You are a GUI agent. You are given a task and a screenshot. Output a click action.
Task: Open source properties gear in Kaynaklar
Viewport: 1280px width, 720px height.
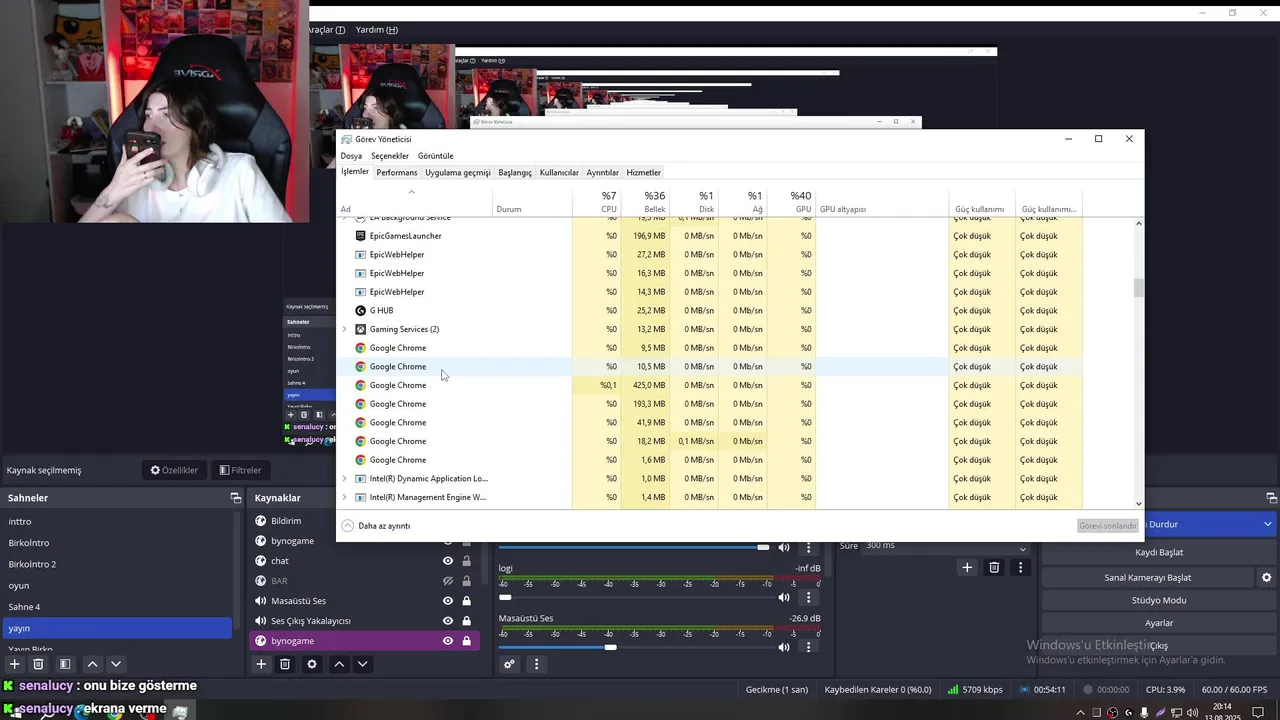[312, 664]
